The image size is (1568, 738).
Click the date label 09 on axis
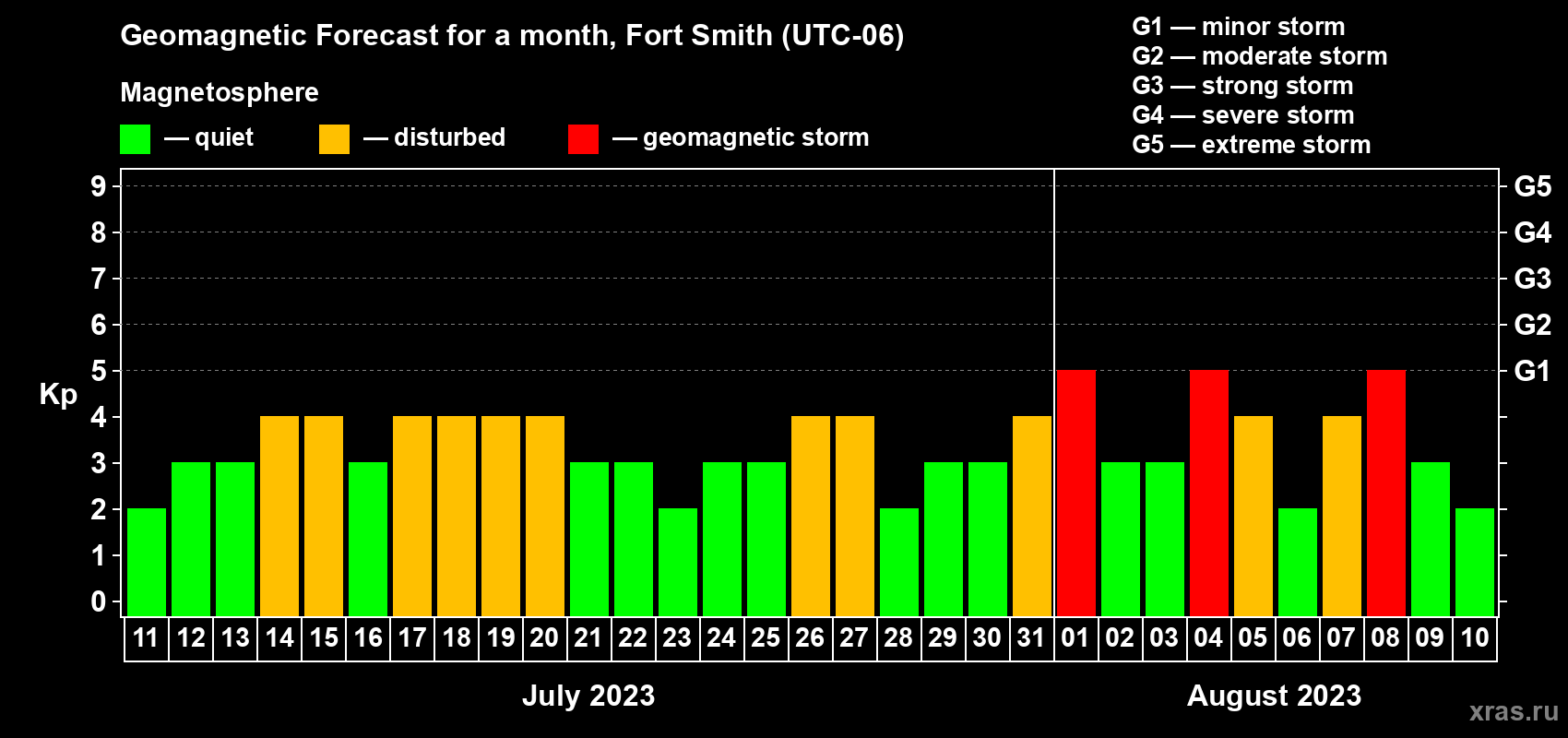coord(1431,638)
